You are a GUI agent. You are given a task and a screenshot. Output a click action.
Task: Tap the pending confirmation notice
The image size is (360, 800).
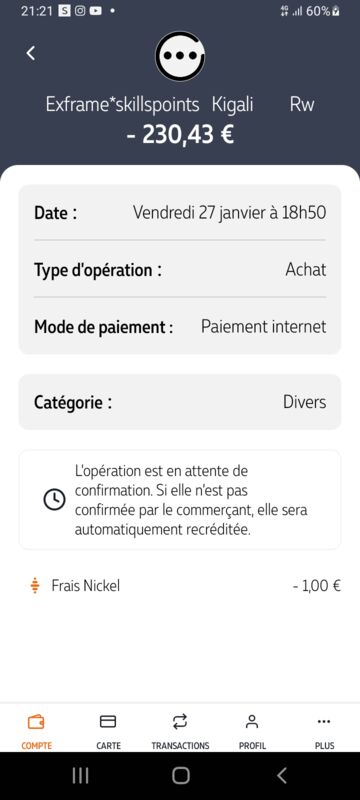point(180,499)
